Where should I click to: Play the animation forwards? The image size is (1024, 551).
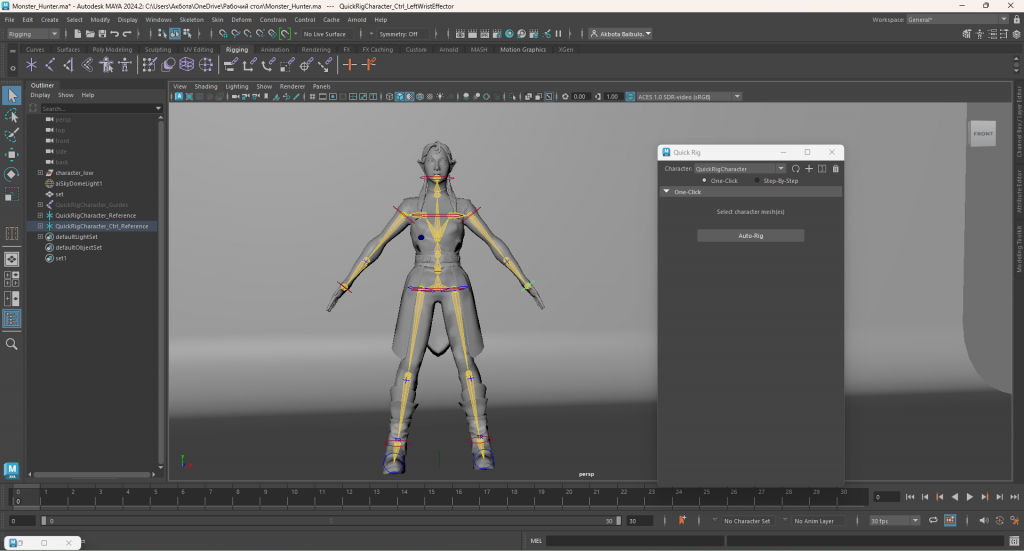click(x=969, y=497)
